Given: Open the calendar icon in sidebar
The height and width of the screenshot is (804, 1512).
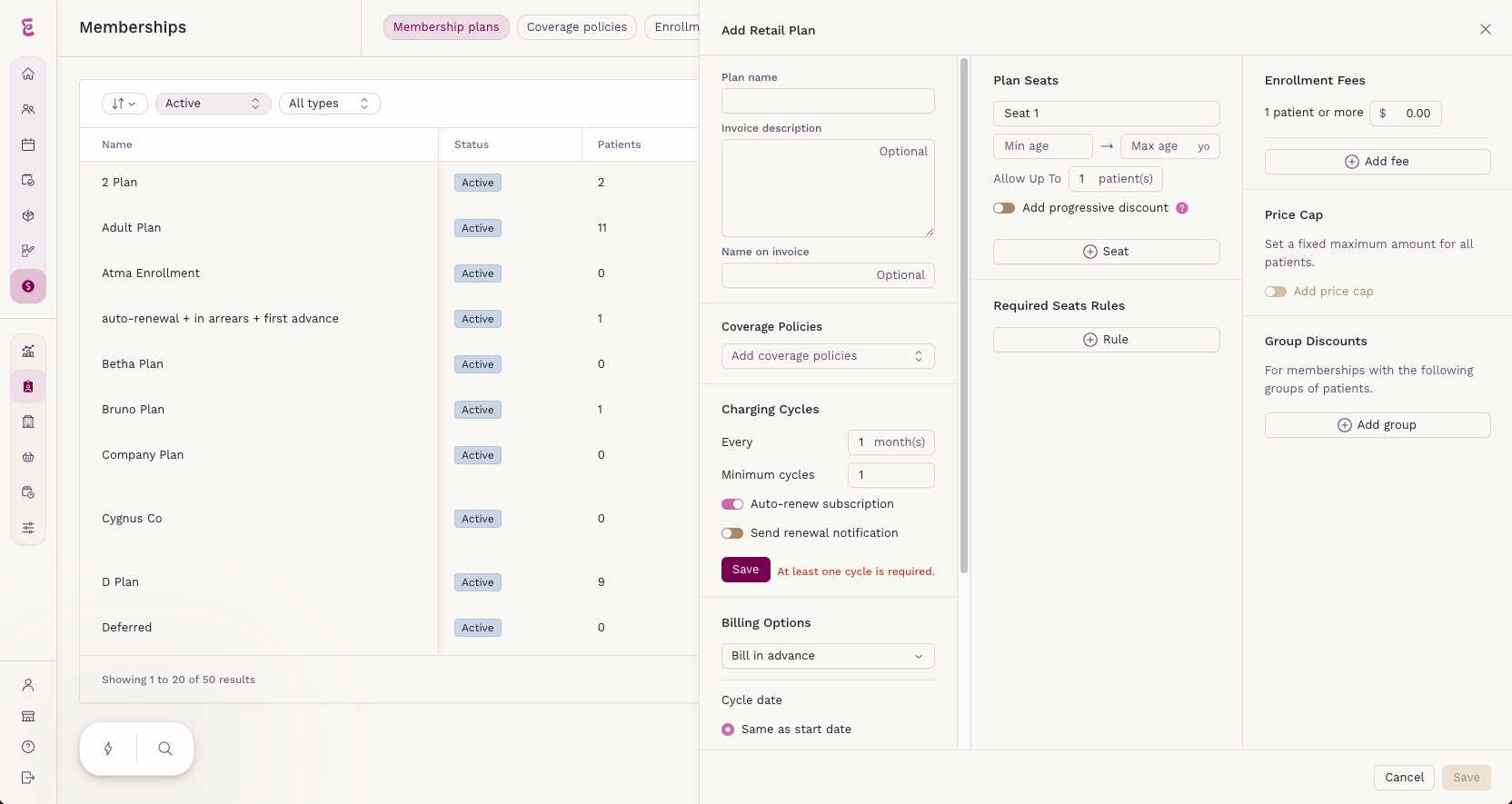Looking at the screenshot, I should tap(28, 144).
